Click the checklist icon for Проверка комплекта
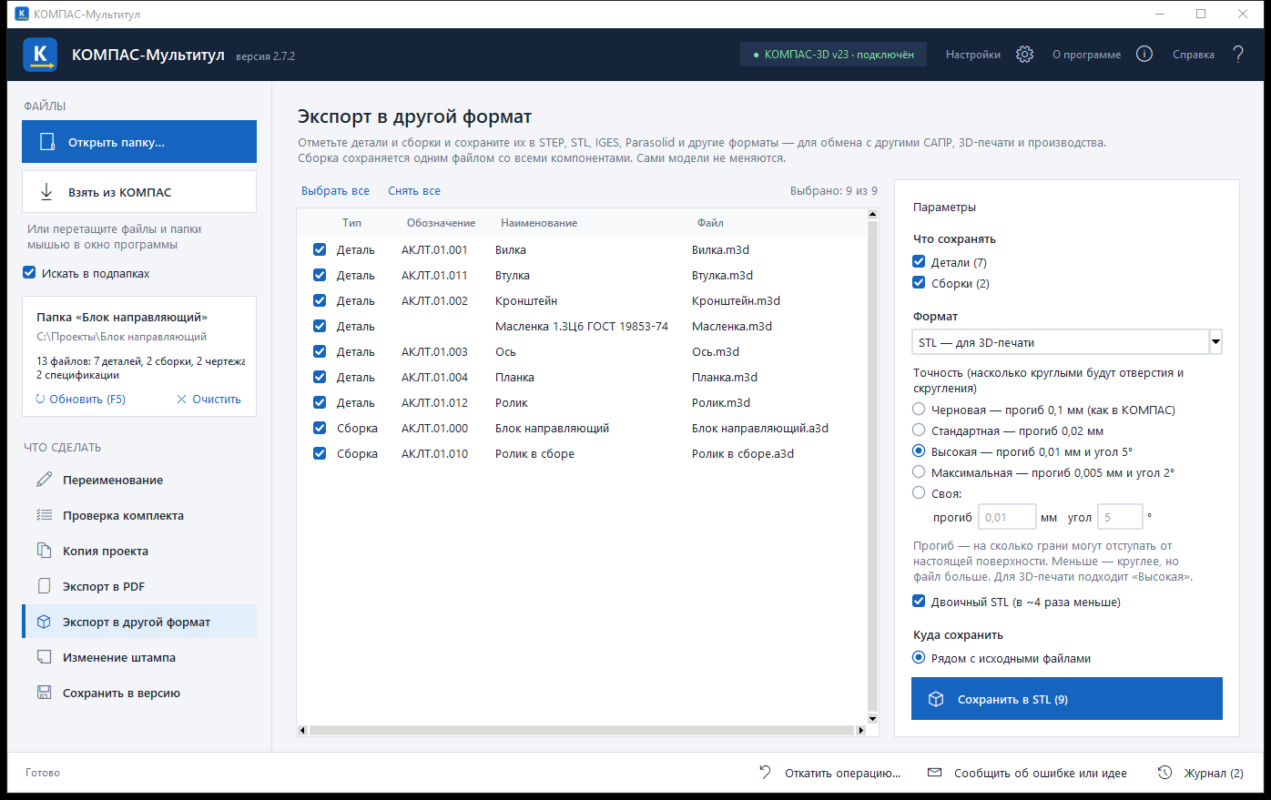This screenshot has height=800, width=1271. [x=44, y=515]
